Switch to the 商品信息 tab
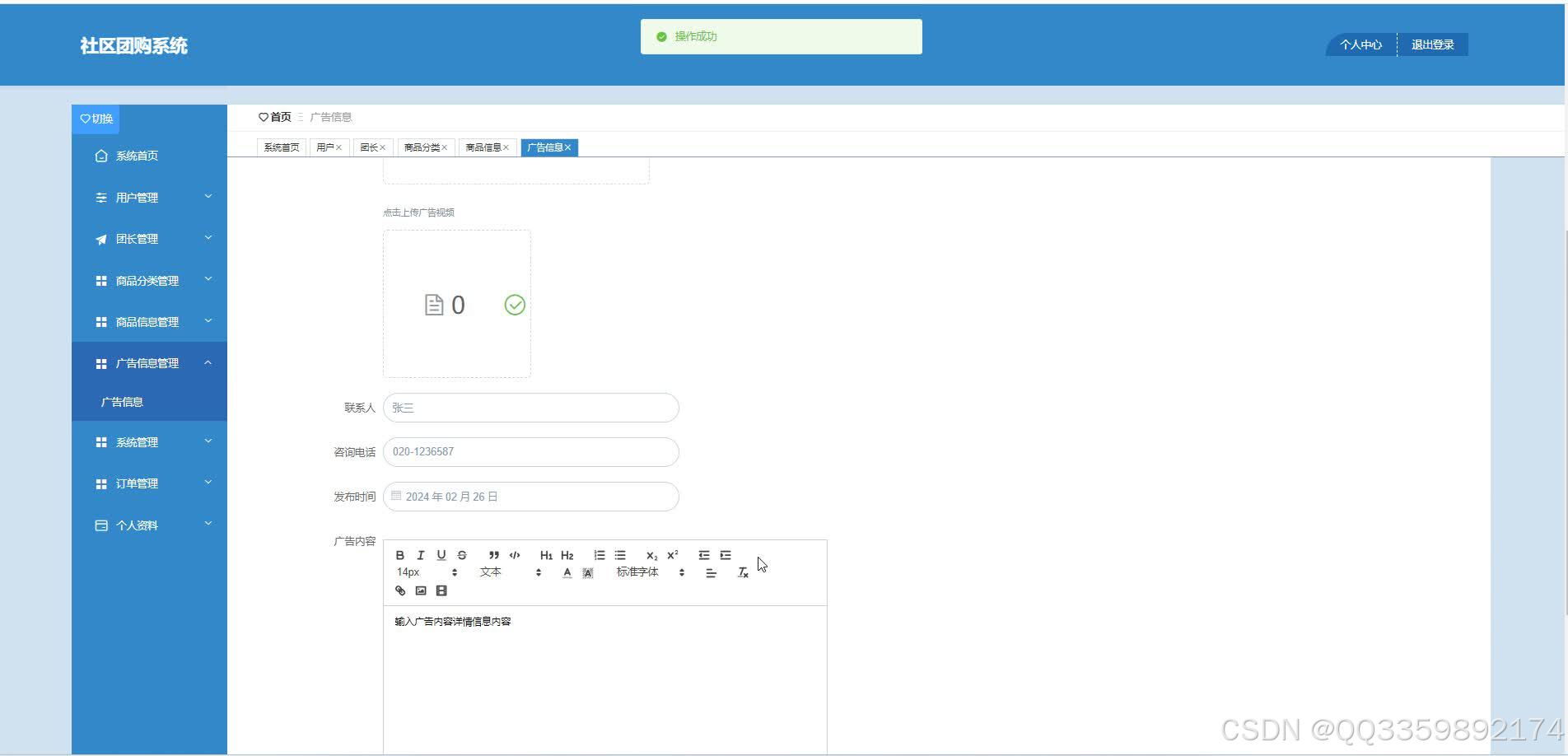The image size is (1568, 756). (483, 147)
